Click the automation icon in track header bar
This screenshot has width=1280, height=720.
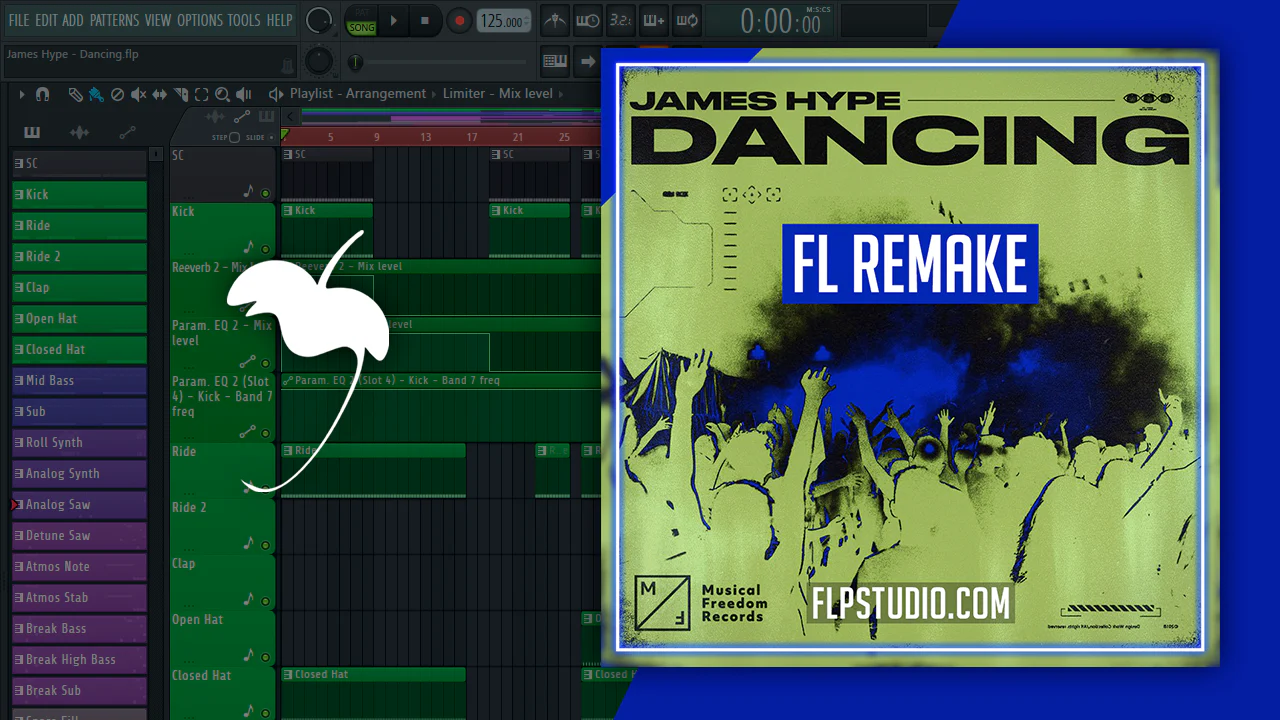click(241, 118)
